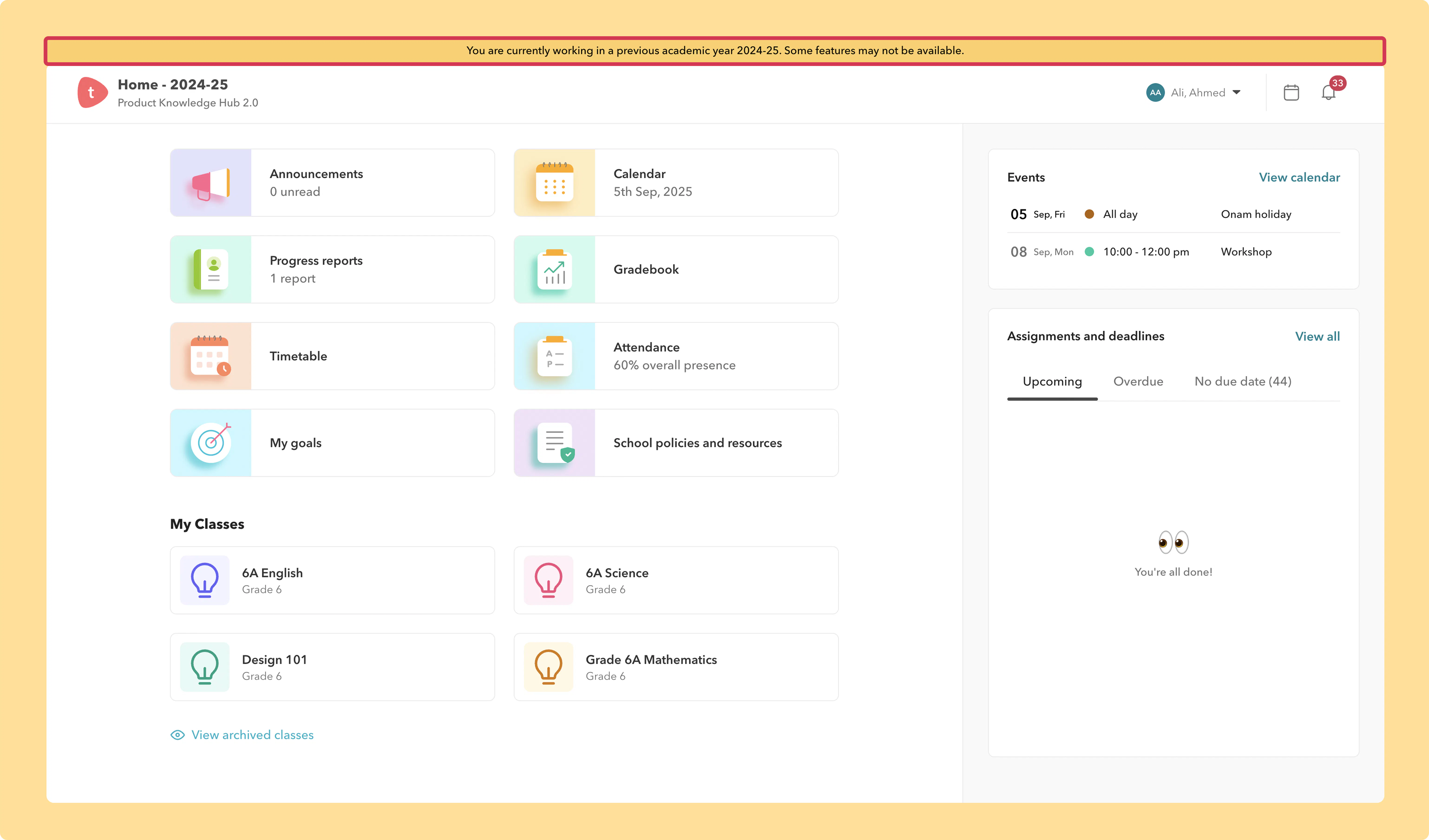Click the Timetable schedule icon
Viewport: 1429px width, 840px height.
pos(211,356)
